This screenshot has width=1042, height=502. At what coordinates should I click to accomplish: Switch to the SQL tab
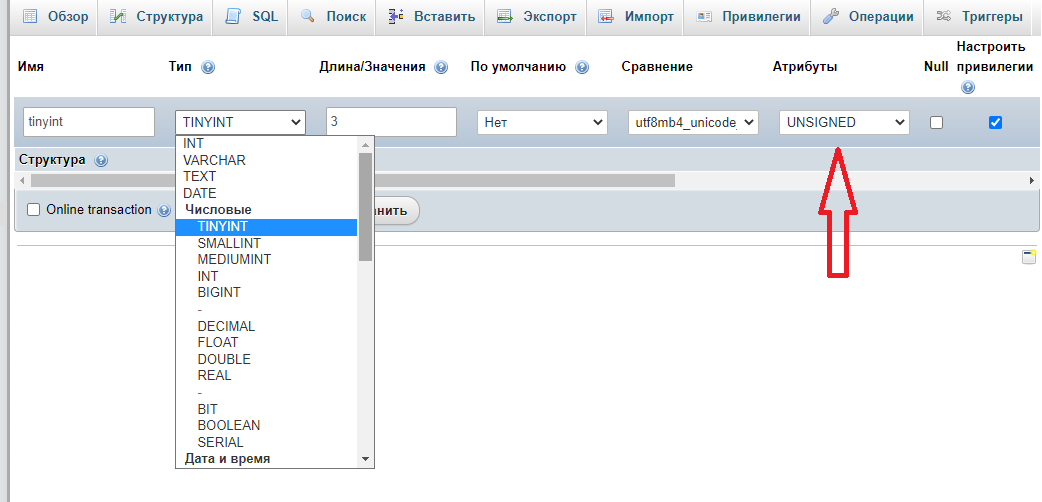click(253, 17)
